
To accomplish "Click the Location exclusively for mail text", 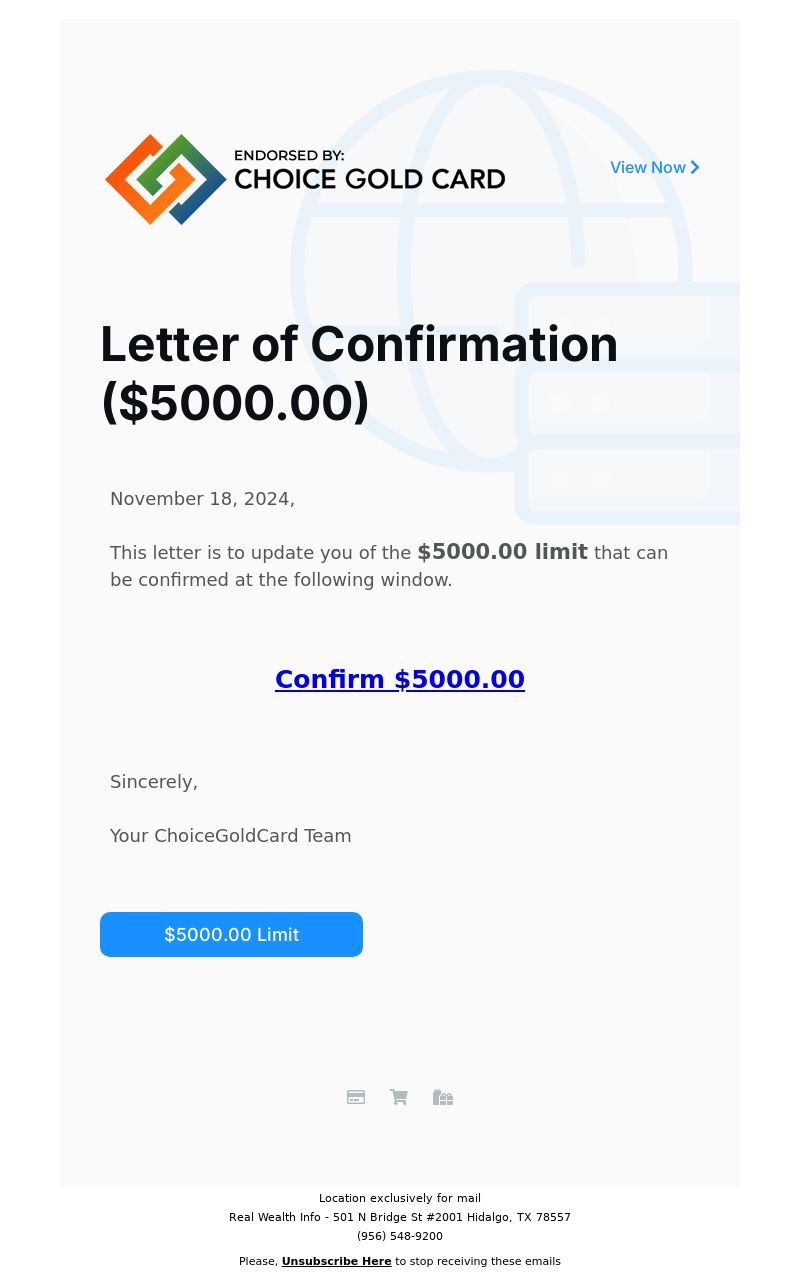I will coord(400,1198).
